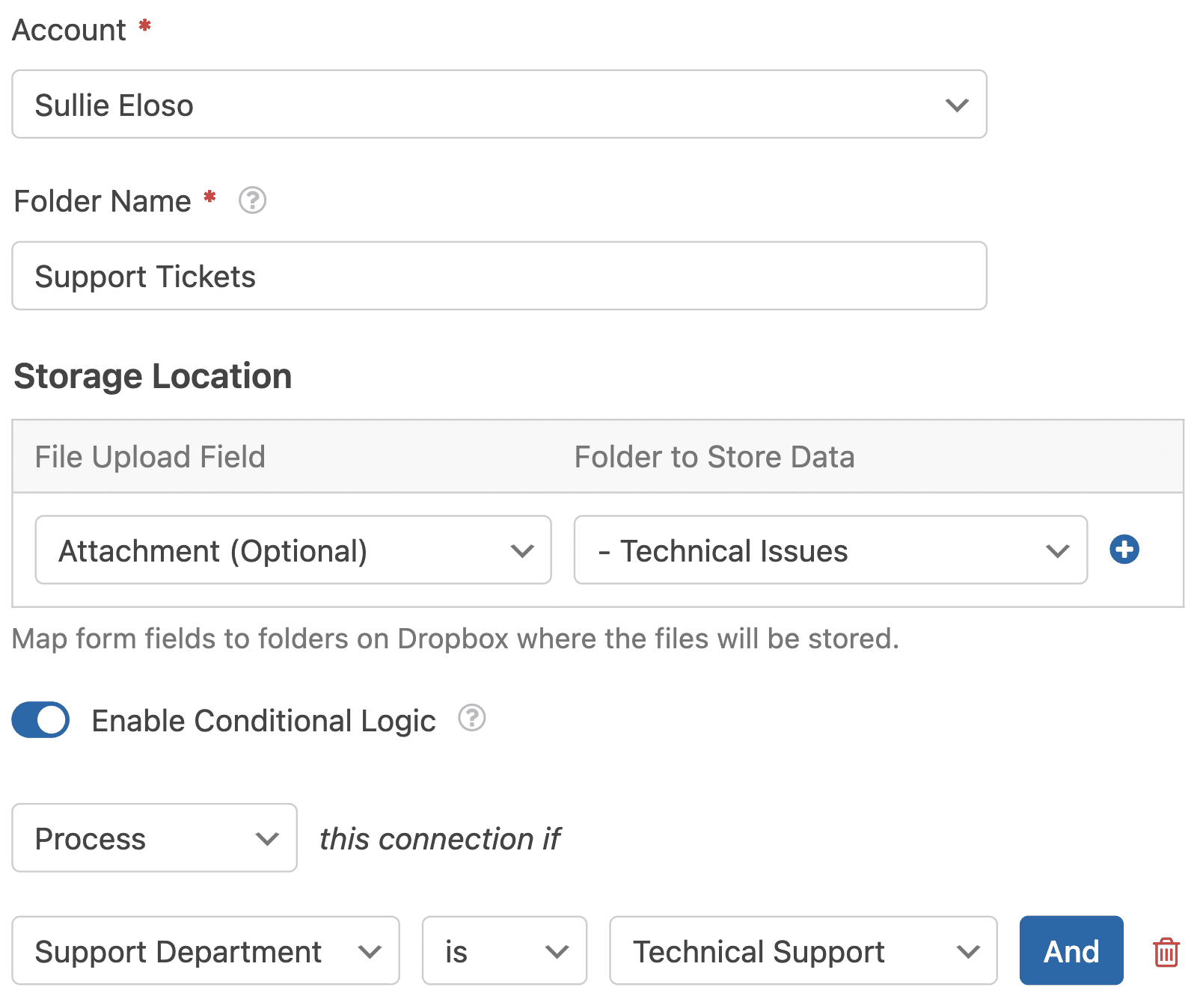Image resolution: width=1197 pixels, height=1008 pixels.
Task: Open the "is" operator dropdown
Action: point(503,951)
